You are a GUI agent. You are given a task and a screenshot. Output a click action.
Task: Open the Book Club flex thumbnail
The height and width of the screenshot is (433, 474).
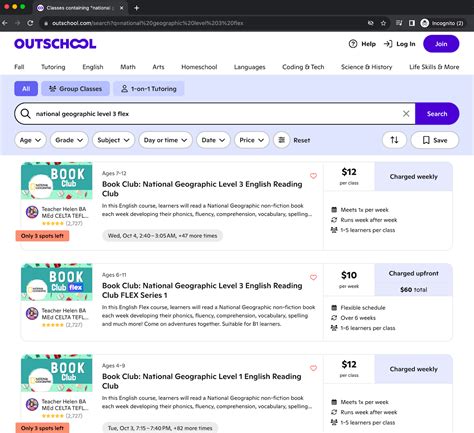[57, 282]
